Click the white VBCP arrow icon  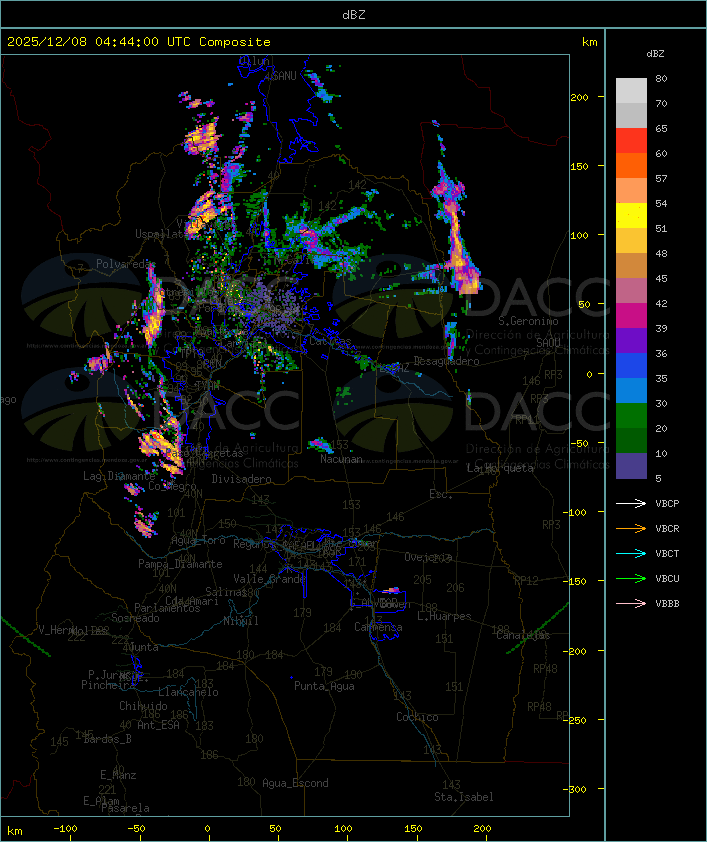click(631, 503)
